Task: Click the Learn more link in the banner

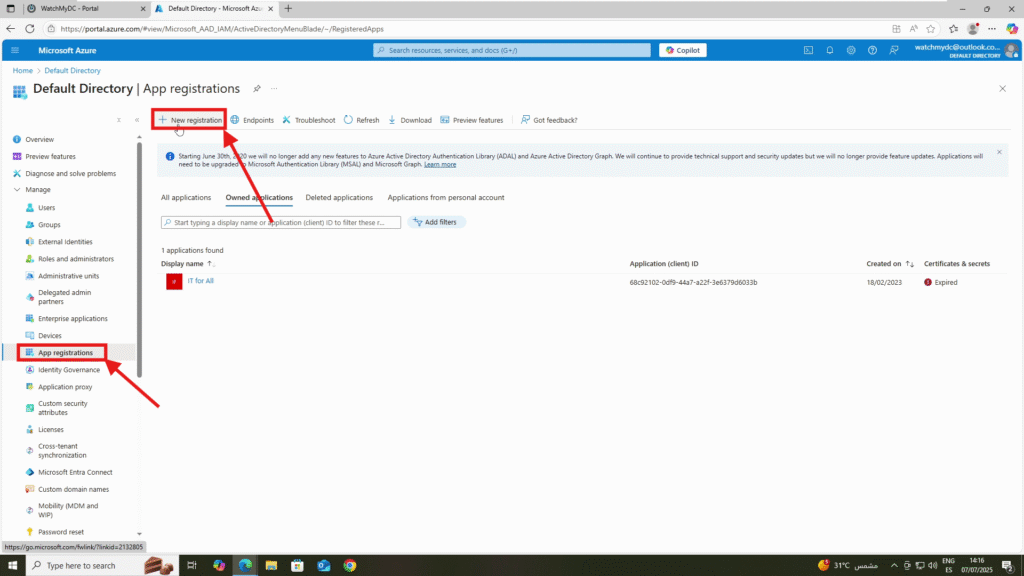Action: tap(440, 165)
